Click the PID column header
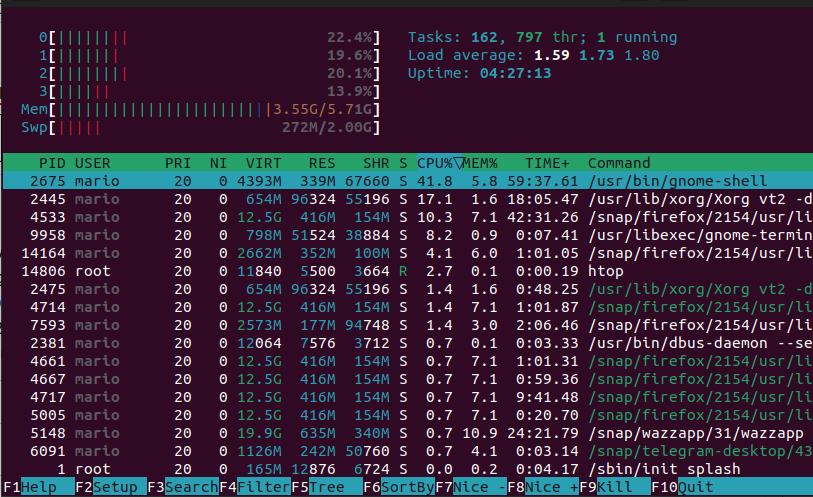This screenshot has height=497, width=813. click(52, 163)
